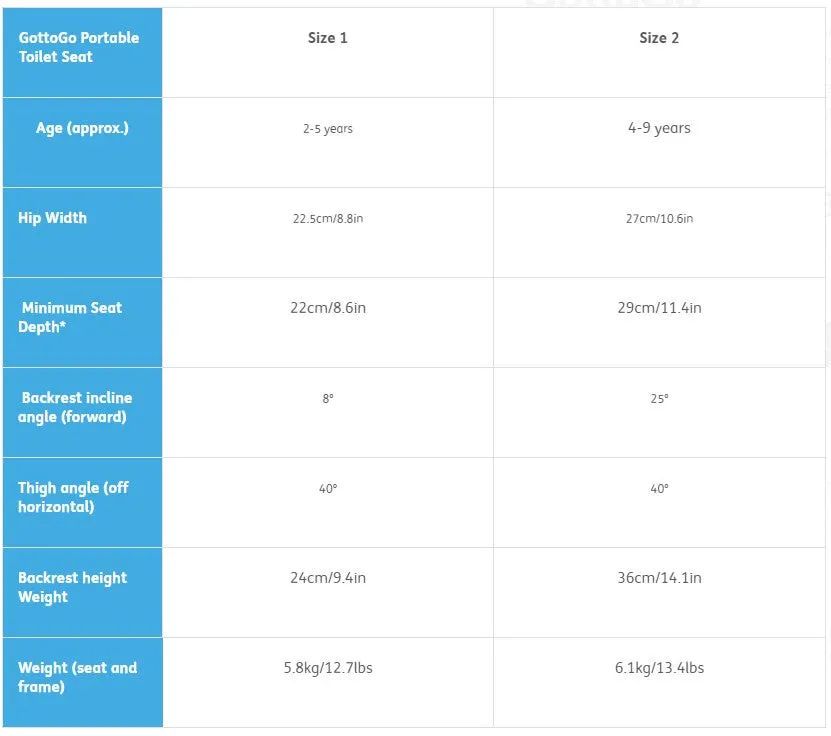Viewport: 831px width, 736px height.
Task: Click the GottoGo Portable Toilet Seat header
Action: (x=78, y=47)
